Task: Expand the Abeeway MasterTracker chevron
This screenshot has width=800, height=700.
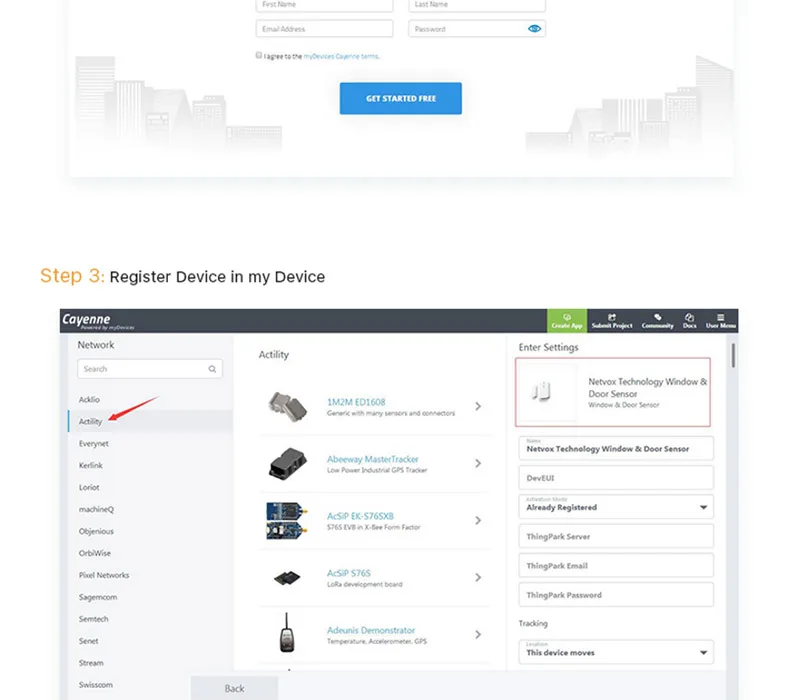Action: (478, 463)
